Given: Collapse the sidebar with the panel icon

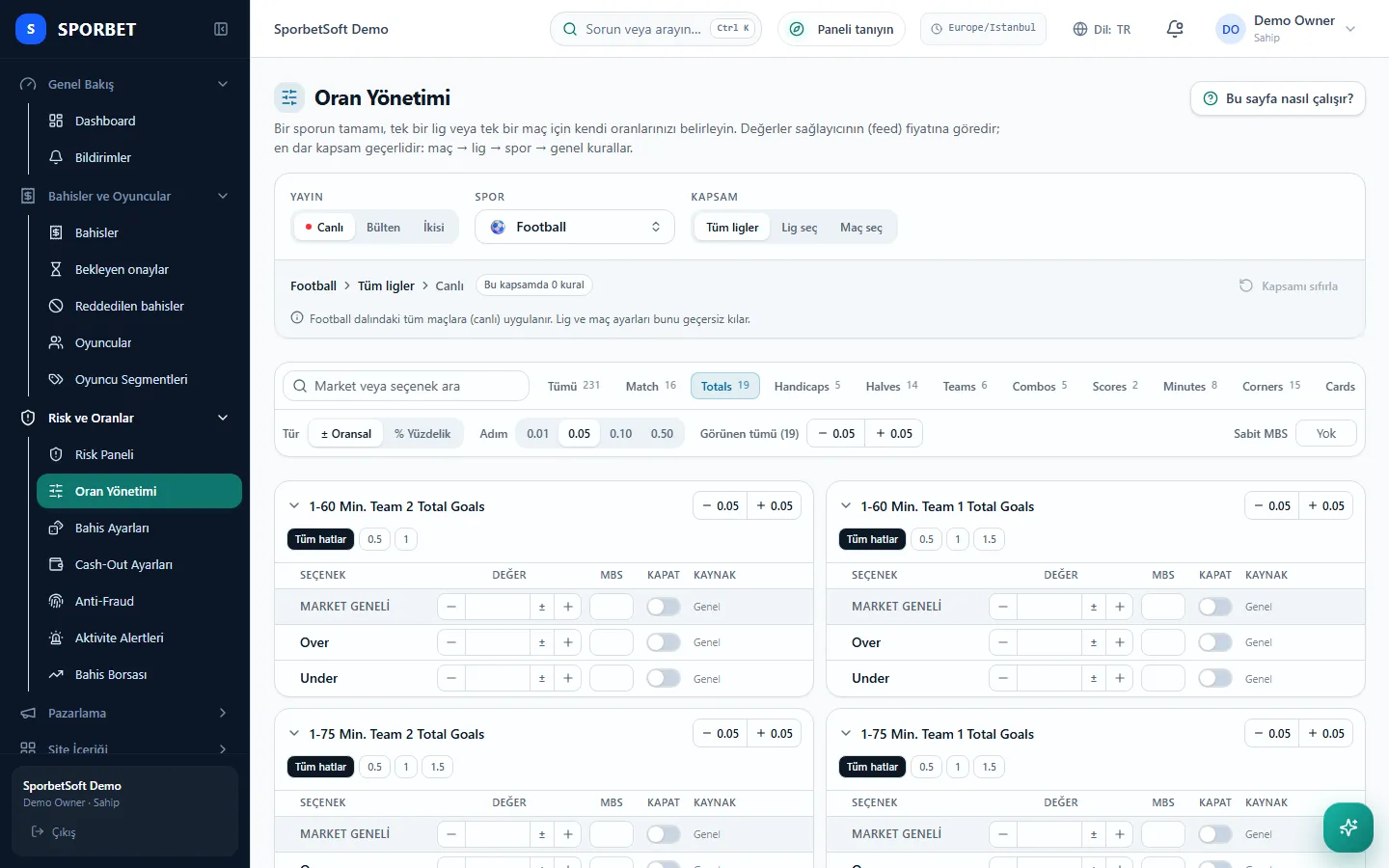Looking at the screenshot, I should [x=221, y=29].
